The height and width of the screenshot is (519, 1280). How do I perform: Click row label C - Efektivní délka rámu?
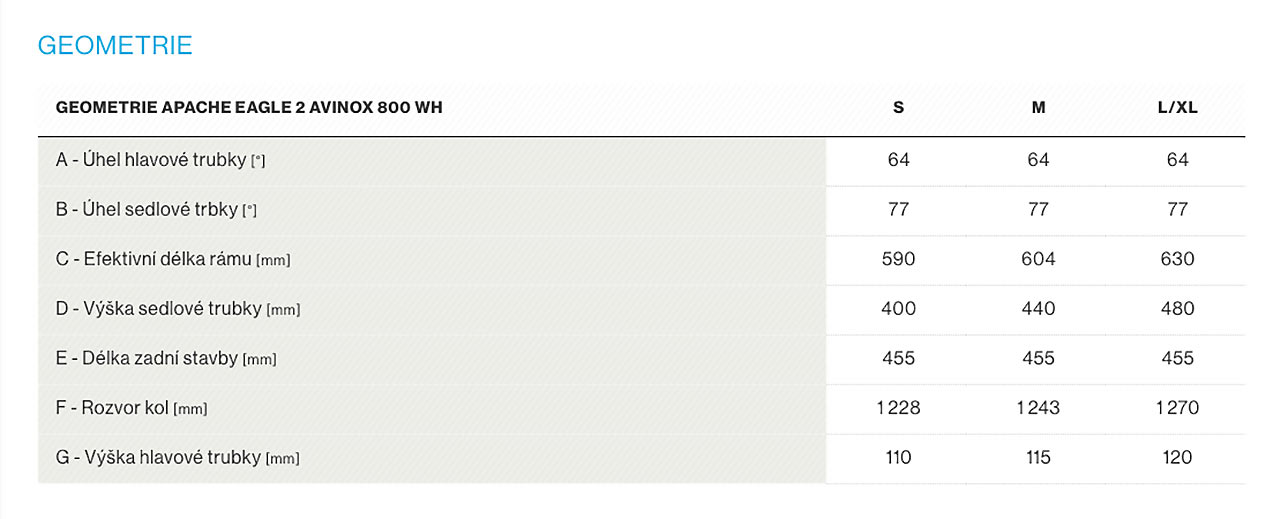(172, 259)
